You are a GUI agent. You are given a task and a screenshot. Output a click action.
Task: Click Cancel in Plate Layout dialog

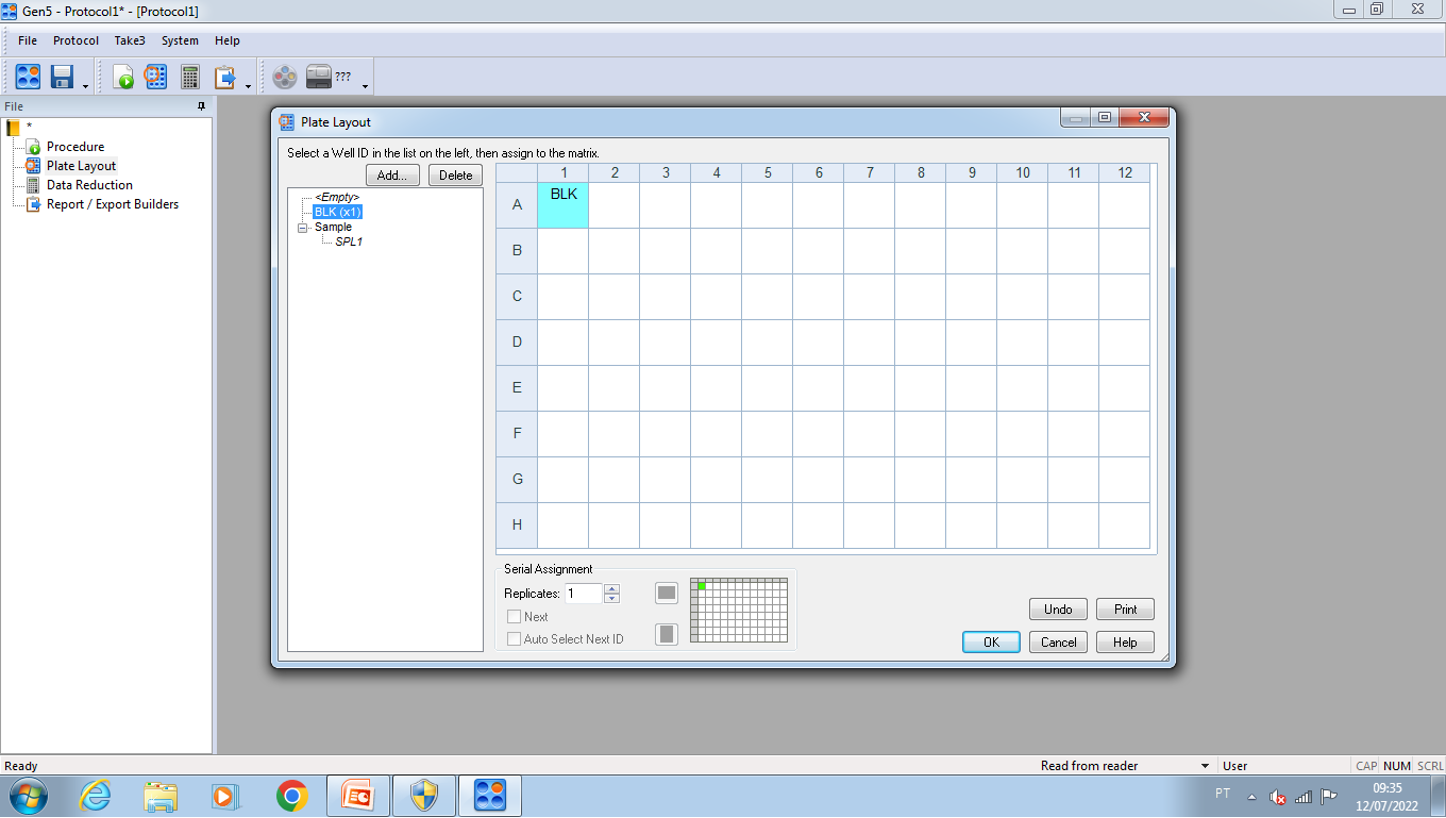(1058, 642)
